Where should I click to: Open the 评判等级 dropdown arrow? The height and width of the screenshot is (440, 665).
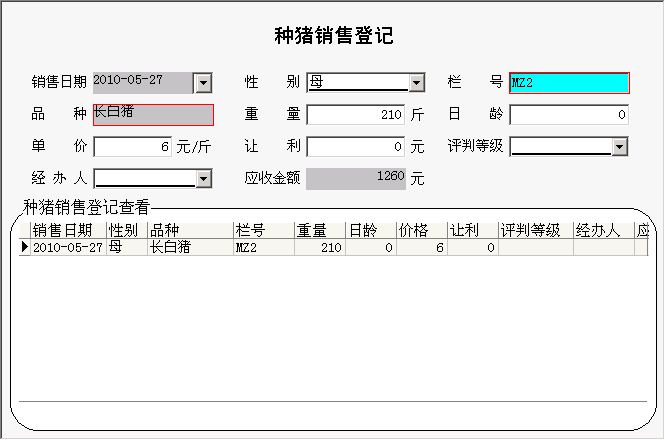click(619, 147)
